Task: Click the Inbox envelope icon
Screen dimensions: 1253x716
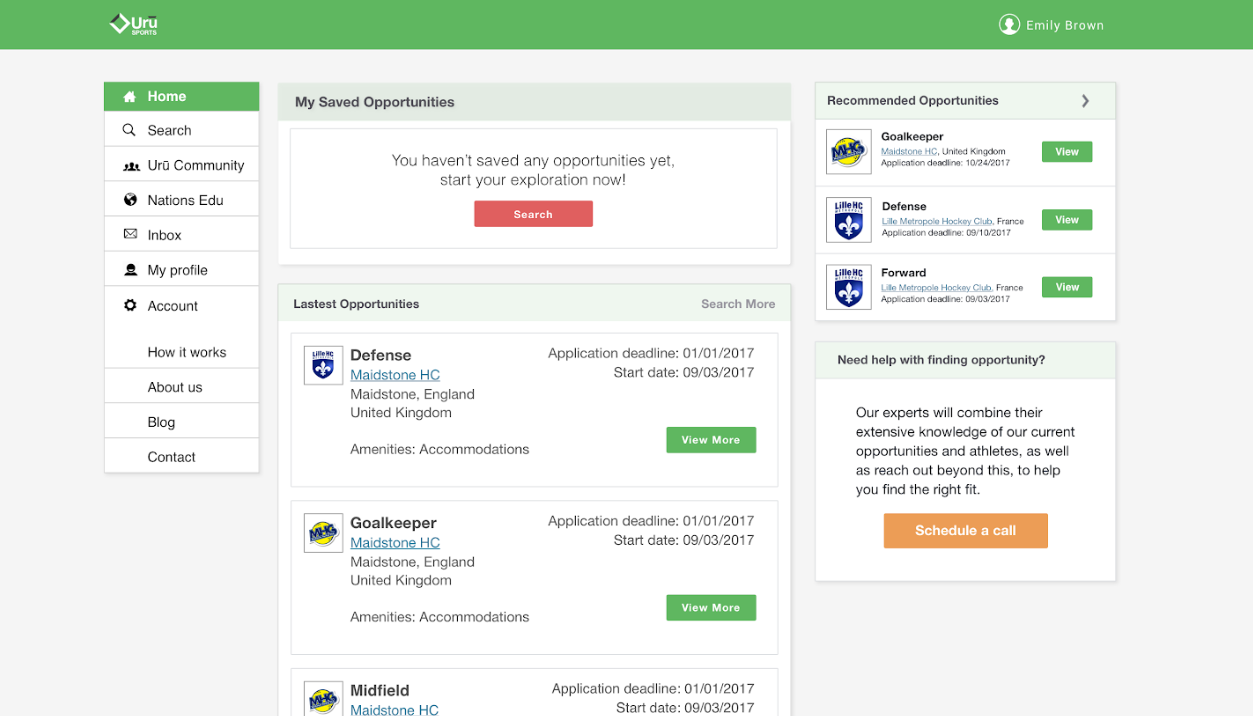Action: point(130,234)
